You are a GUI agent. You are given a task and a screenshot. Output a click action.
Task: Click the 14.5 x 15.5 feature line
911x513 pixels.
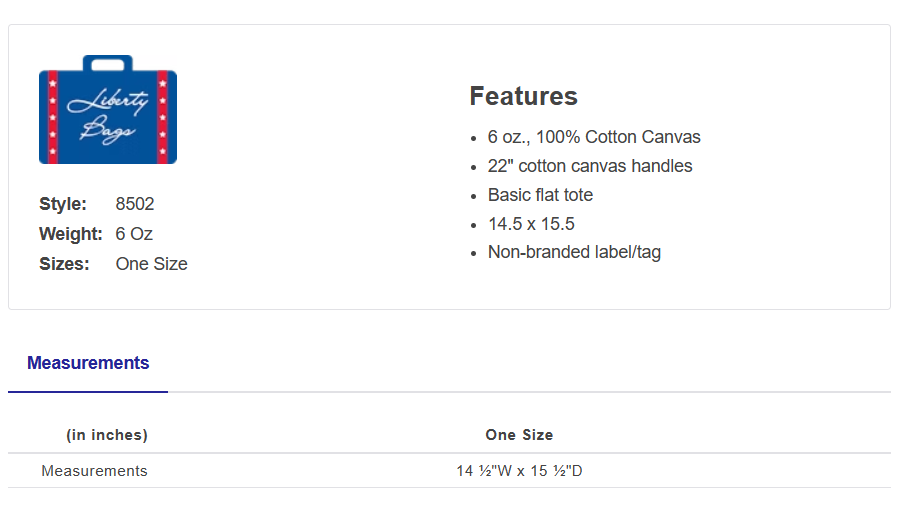click(x=531, y=224)
